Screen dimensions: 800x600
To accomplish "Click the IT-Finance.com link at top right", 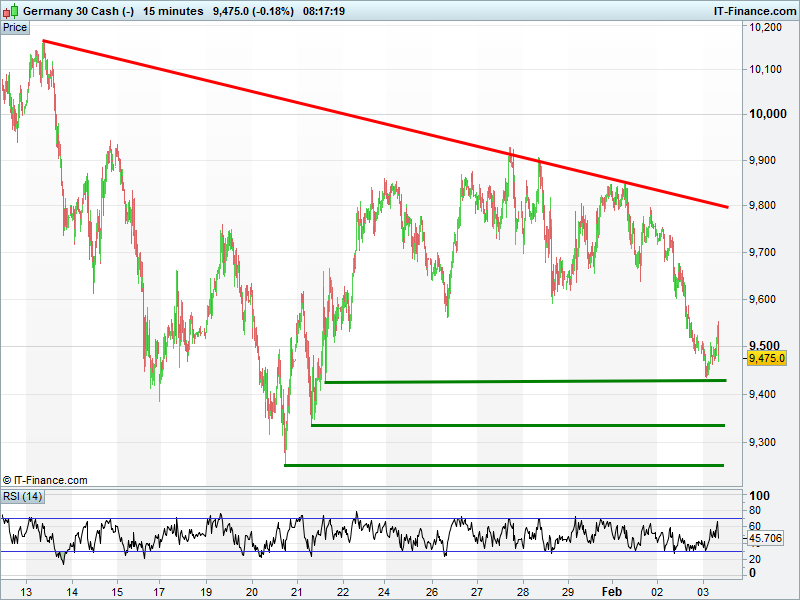I will pos(754,11).
